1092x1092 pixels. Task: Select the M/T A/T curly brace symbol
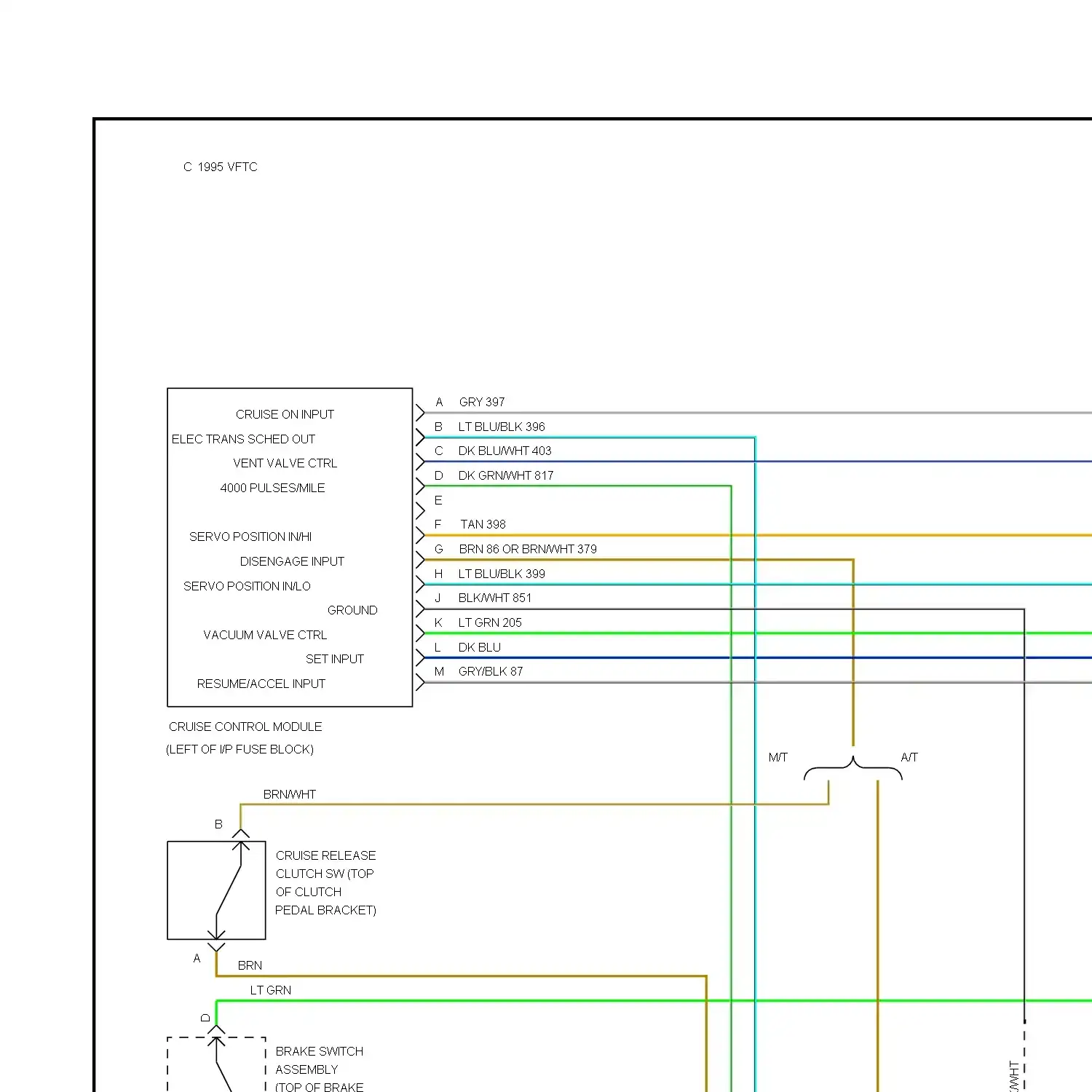coord(853,768)
